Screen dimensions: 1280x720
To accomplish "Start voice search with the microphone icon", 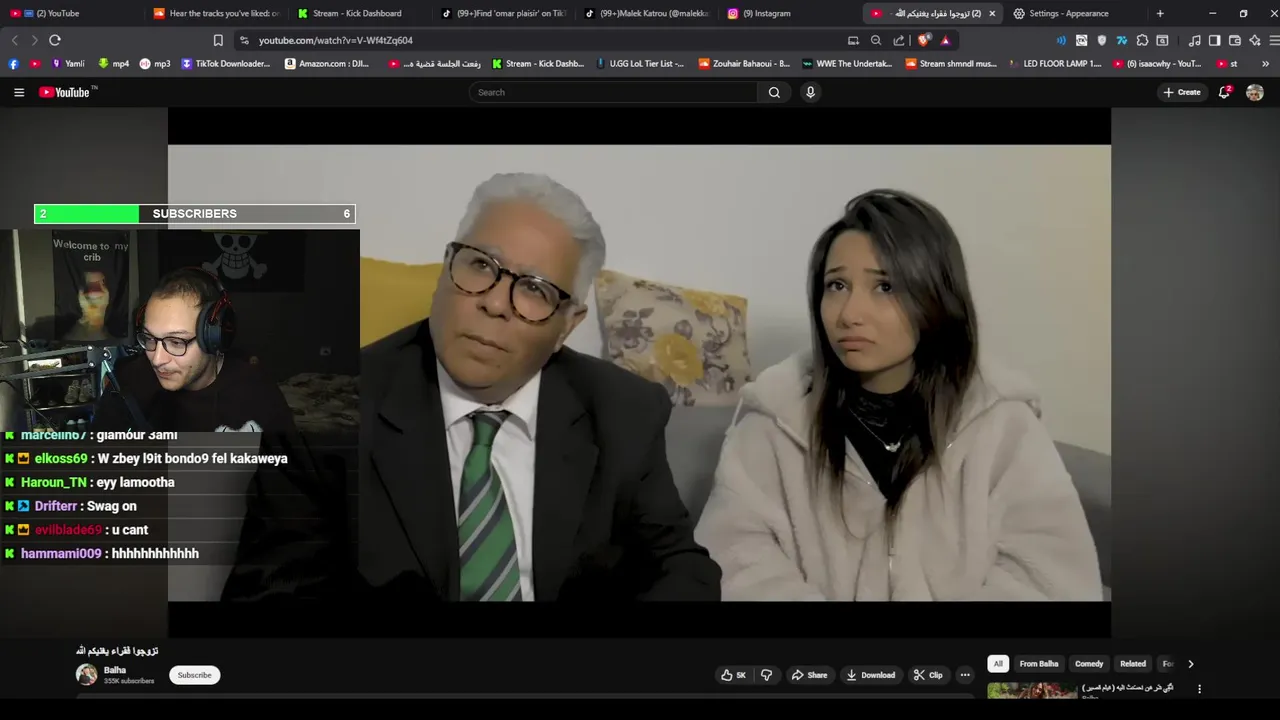I will click(810, 92).
